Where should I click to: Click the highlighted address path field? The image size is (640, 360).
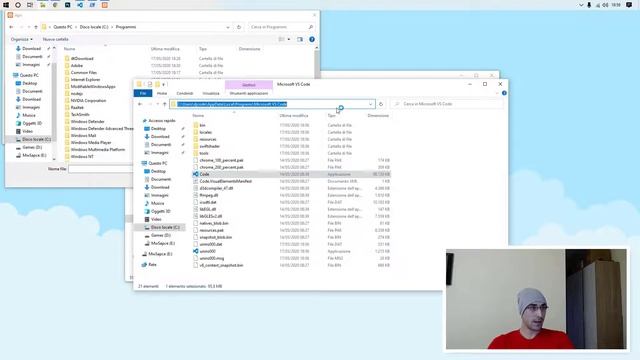(x=272, y=104)
